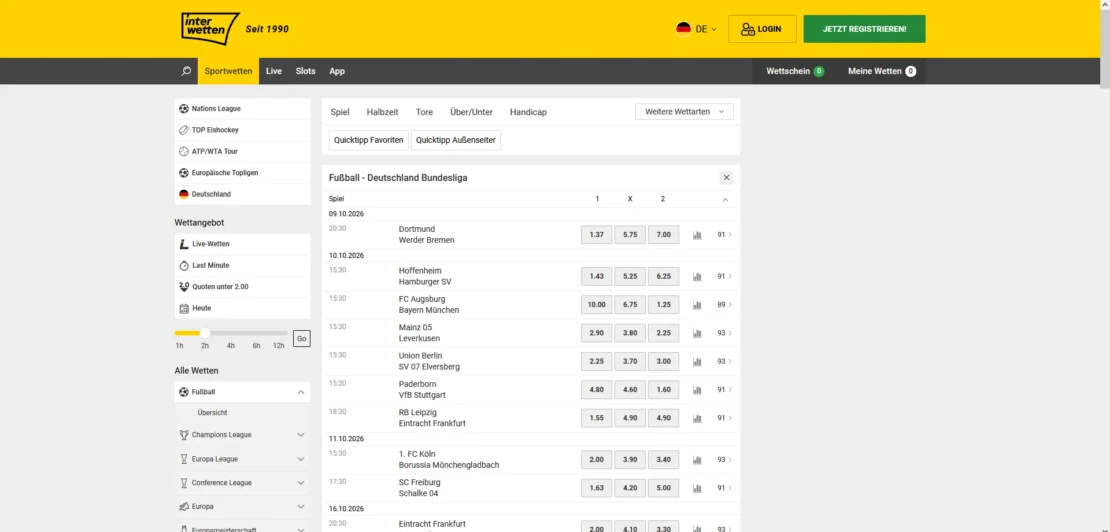The height and width of the screenshot is (532, 1110).
Task: Click Europäische Topligen ball icon
Action: click(184, 173)
